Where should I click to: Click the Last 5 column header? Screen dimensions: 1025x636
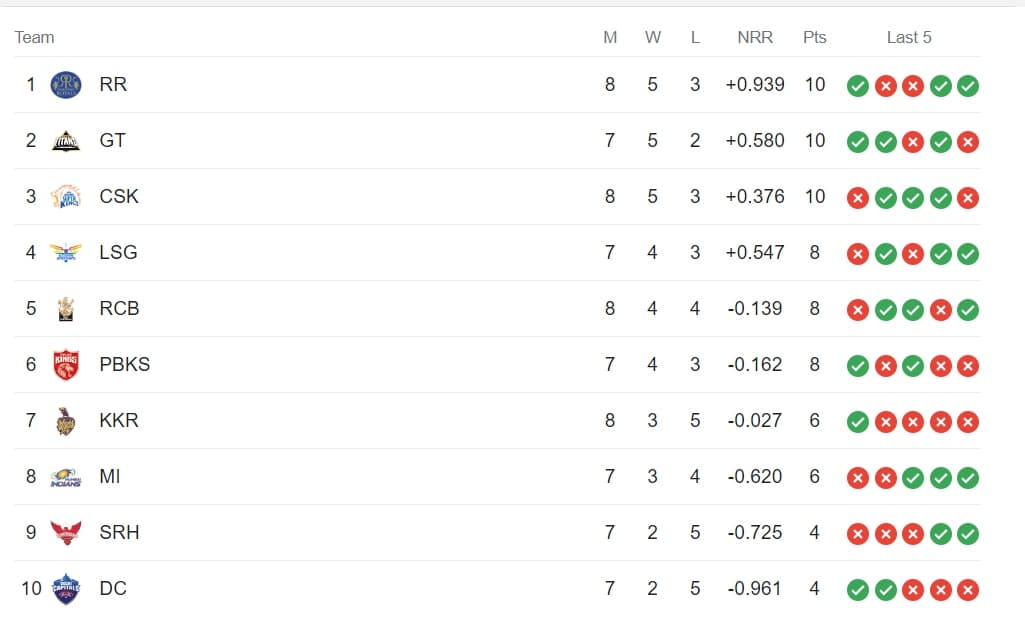(x=909, y=37)
